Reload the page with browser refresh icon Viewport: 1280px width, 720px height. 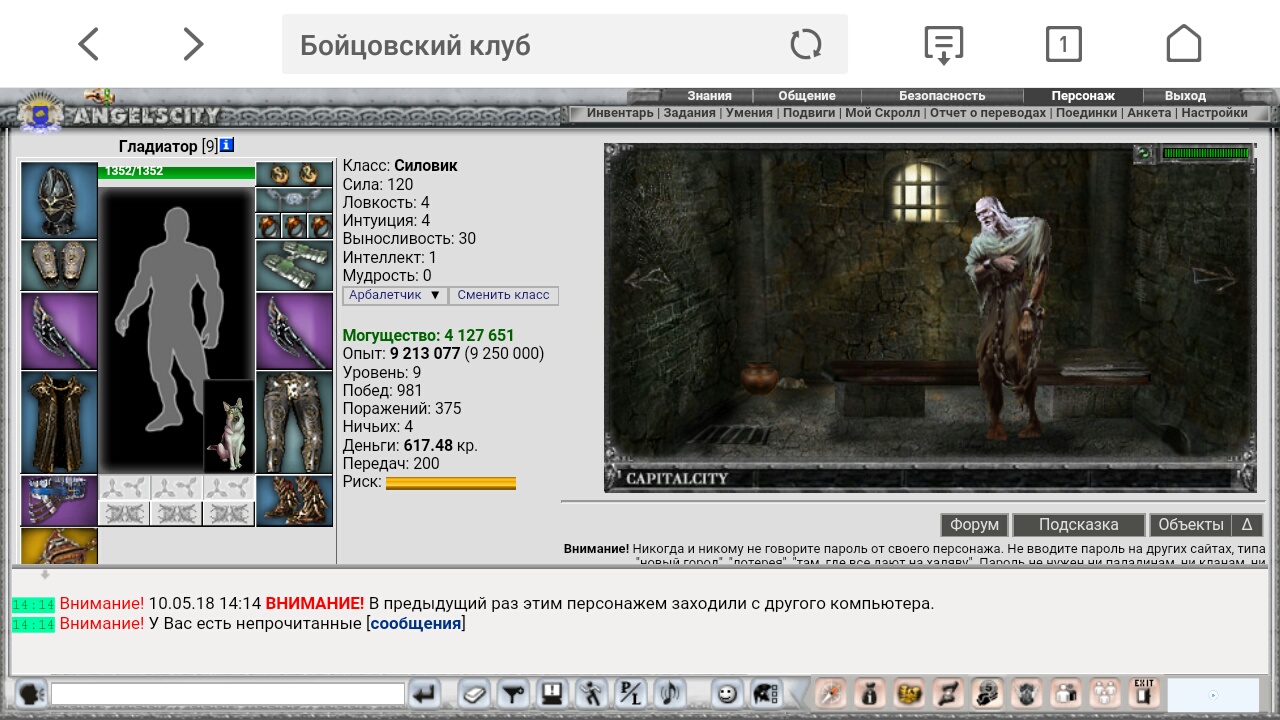click(806, 44)
